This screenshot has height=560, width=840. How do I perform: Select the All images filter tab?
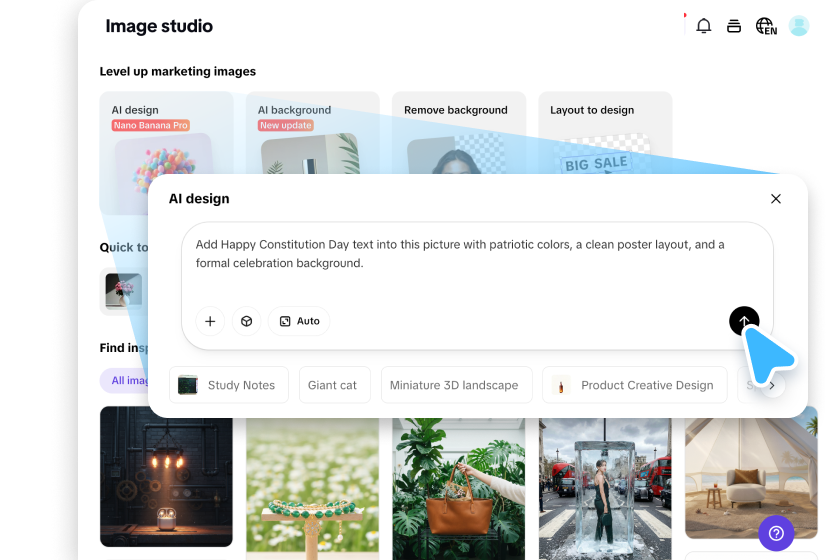(x=124, y=380)
